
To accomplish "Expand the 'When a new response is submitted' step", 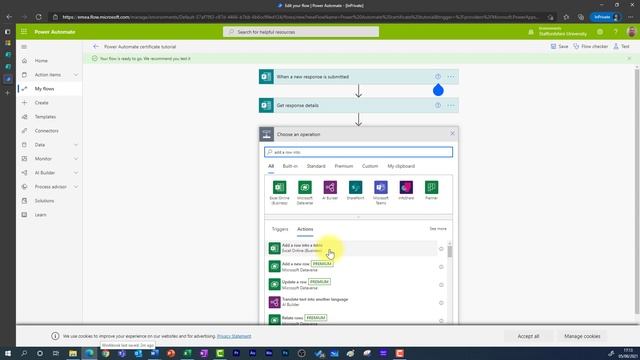I will (358, 77).
